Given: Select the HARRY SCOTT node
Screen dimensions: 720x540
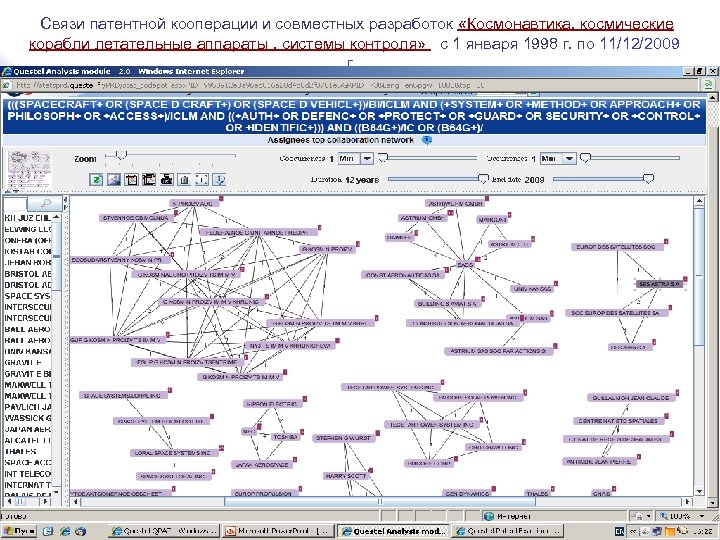Looking at the screenshot, I should [346, 476].
